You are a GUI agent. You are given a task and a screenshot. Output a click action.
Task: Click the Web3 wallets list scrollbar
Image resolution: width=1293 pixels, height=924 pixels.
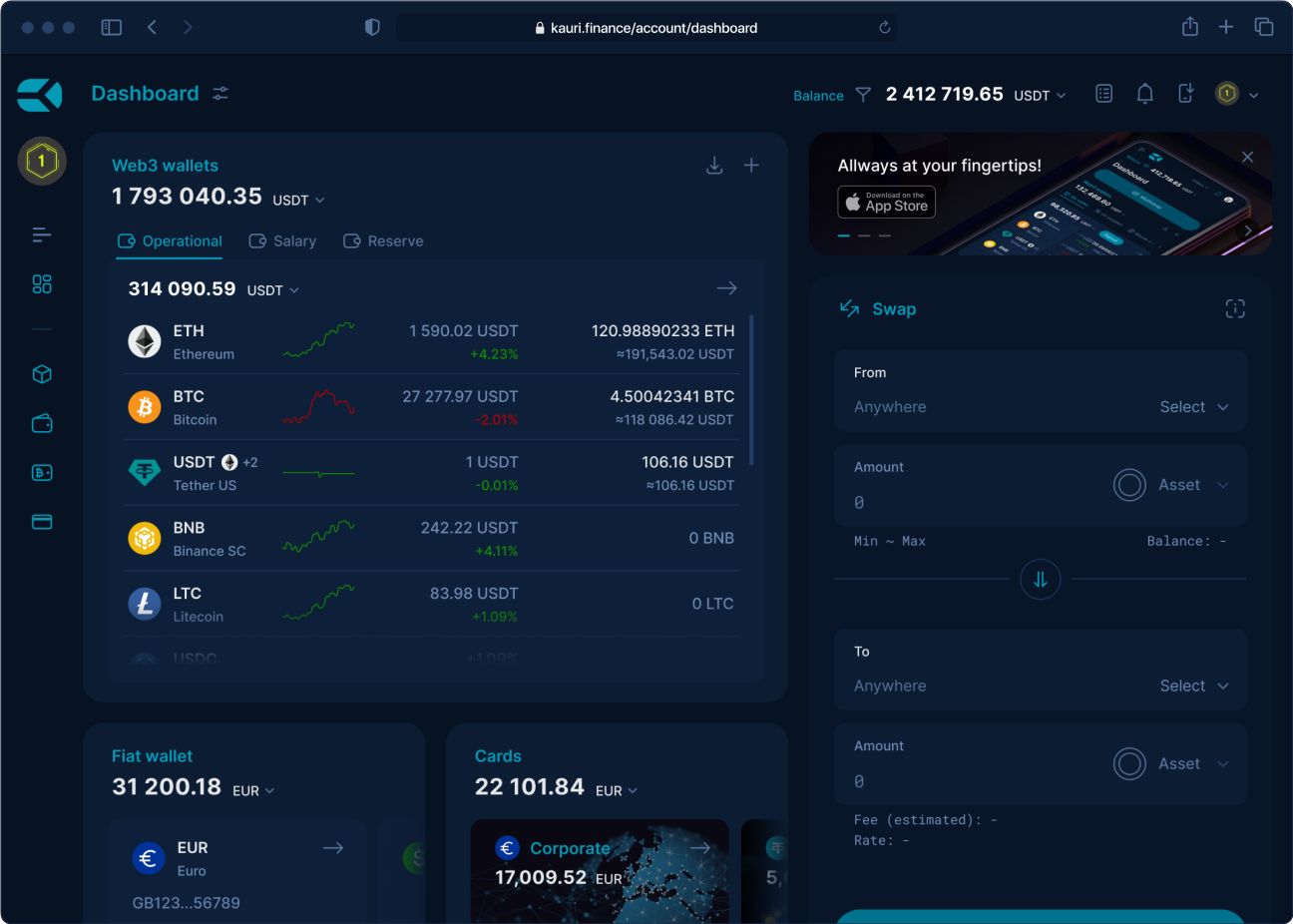pyautogui.click(x=750, y=389)
